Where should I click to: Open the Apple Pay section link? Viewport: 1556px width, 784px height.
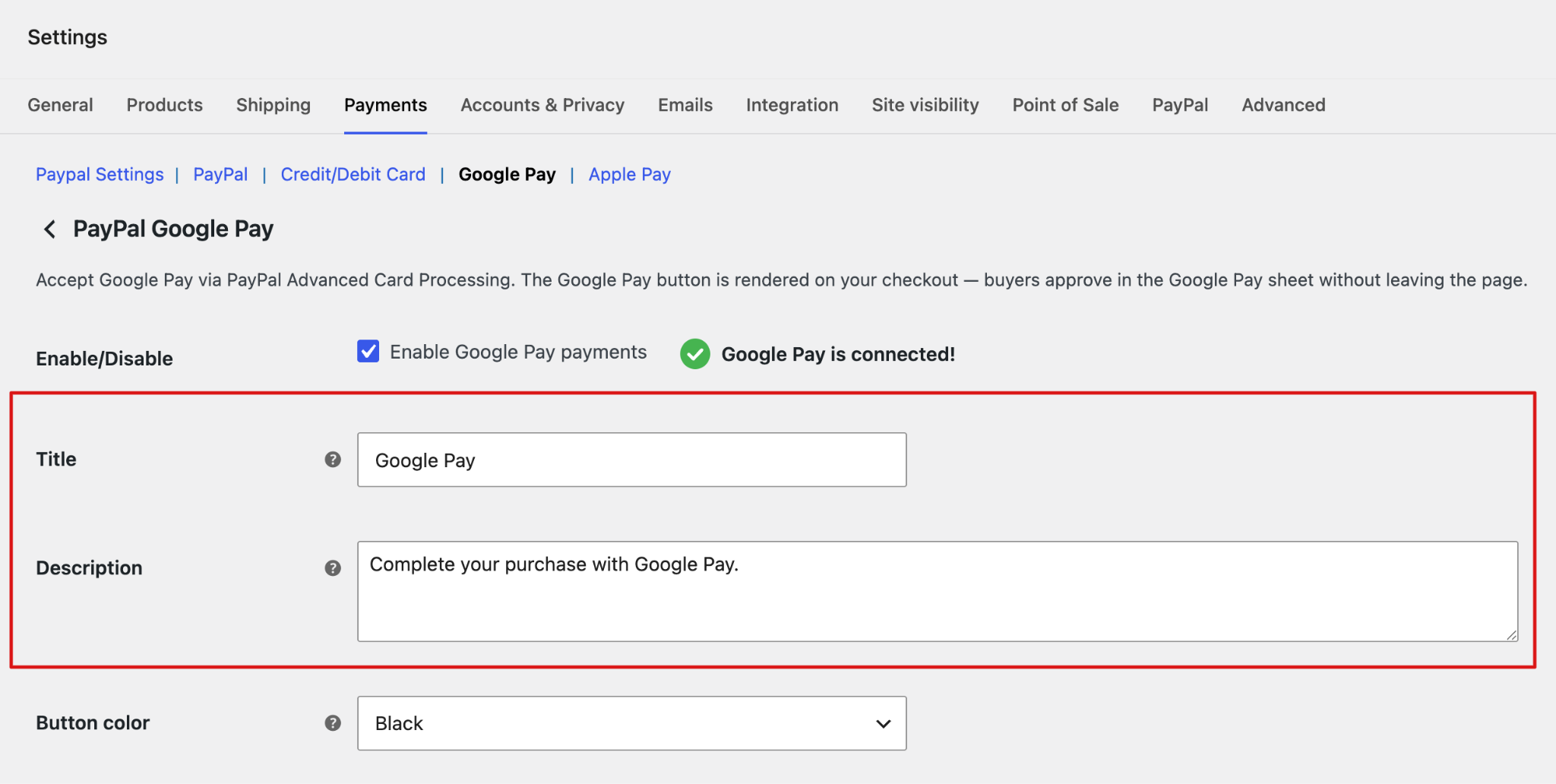coord(630,175)
